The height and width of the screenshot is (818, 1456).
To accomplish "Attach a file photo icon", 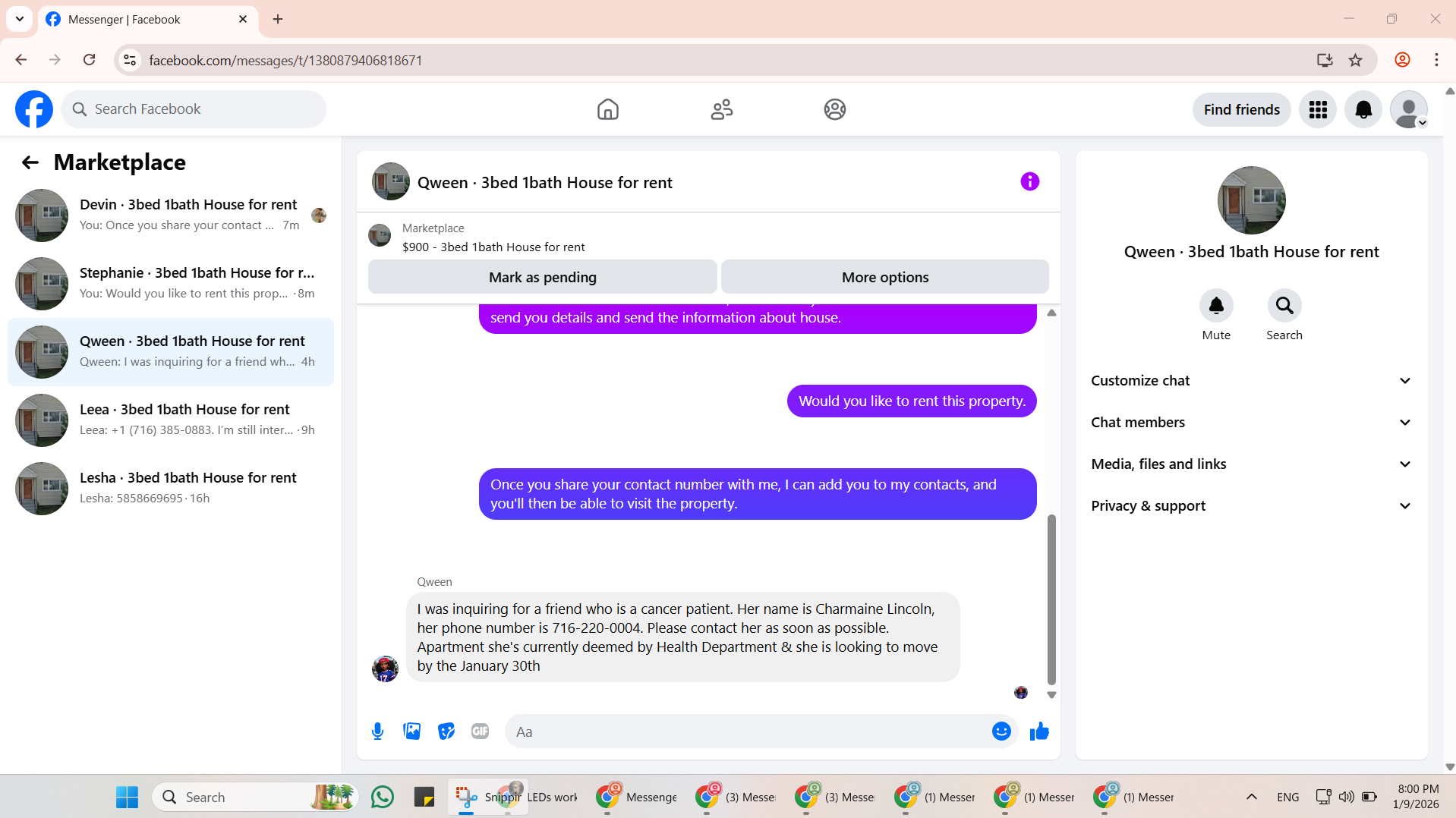I will [411, 731].
